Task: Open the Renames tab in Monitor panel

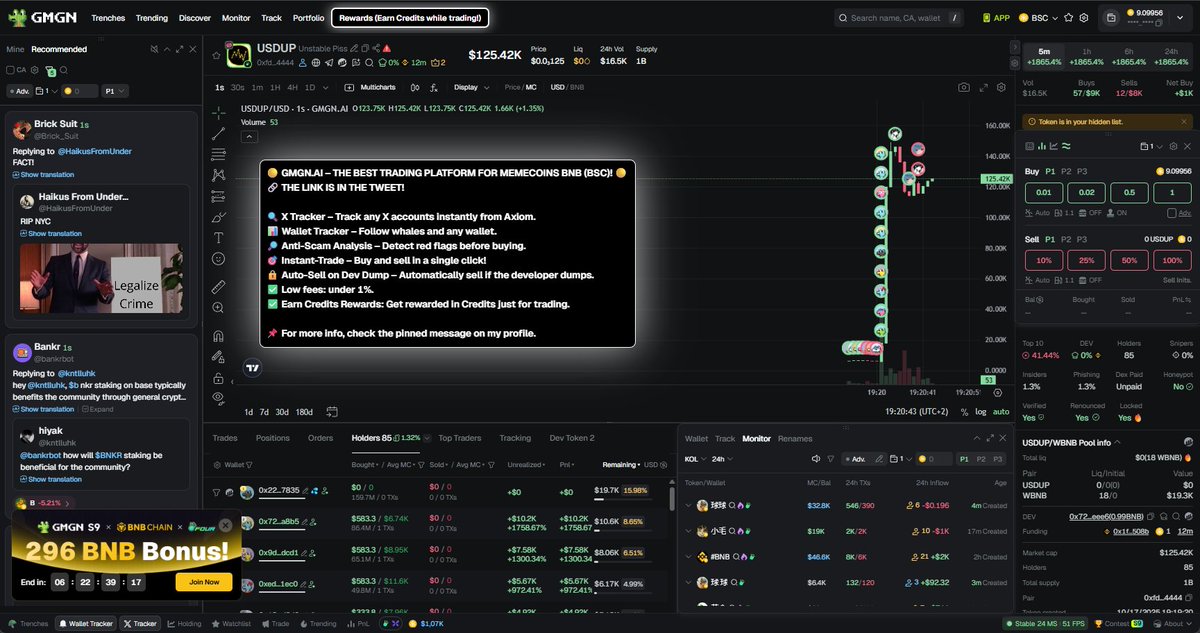Action: click(796, 438)
